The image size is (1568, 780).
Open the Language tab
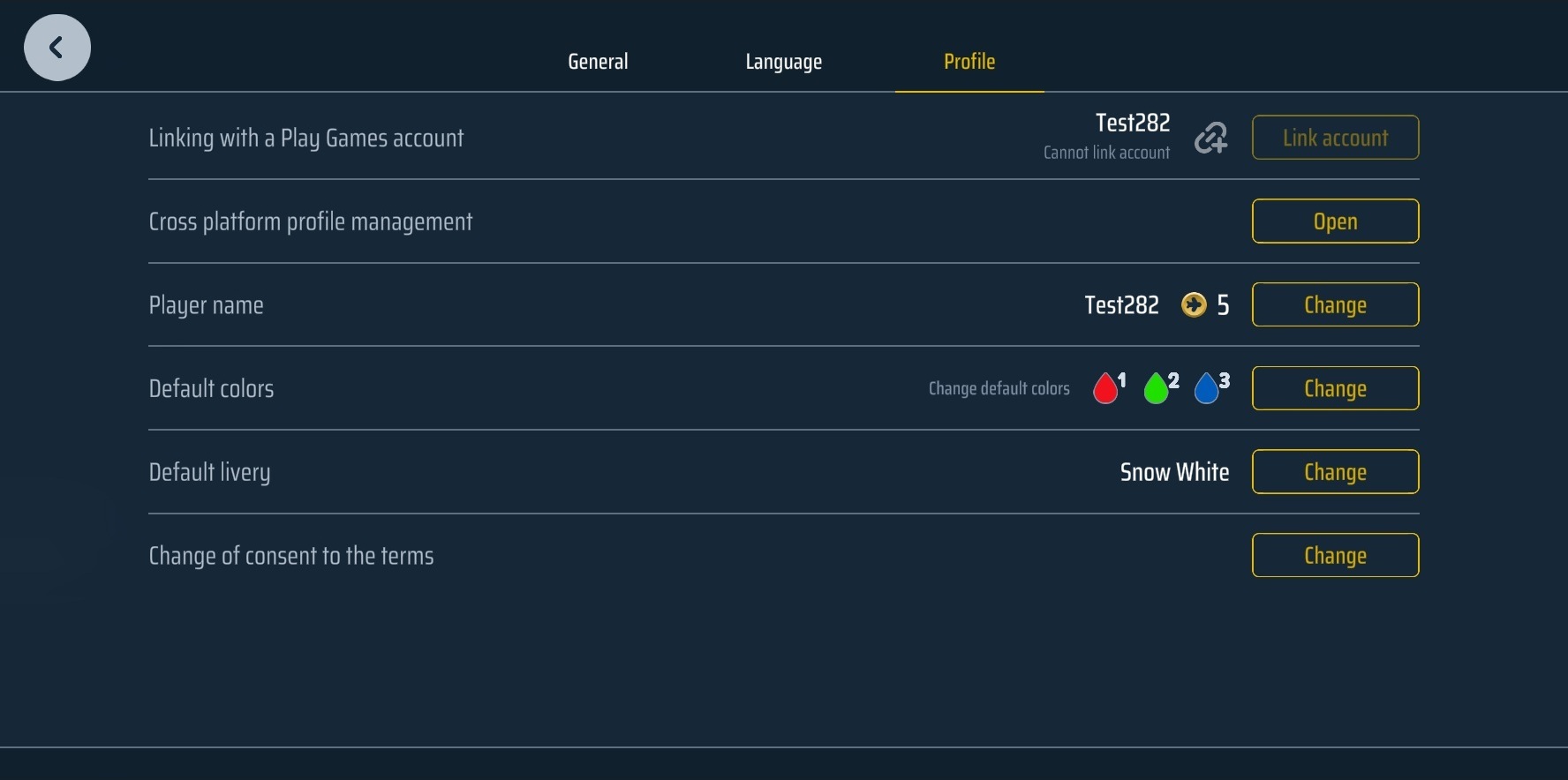pos(783,61)
